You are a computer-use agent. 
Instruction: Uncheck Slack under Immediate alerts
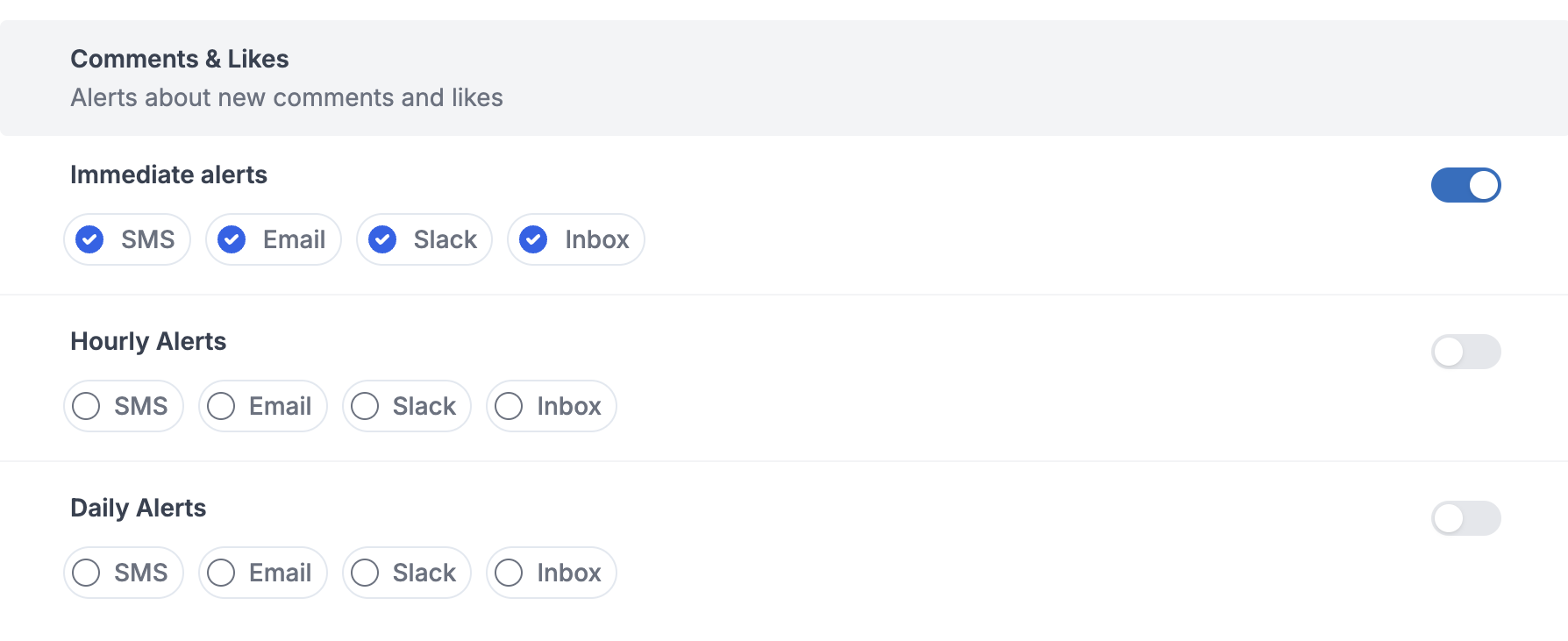424,239
